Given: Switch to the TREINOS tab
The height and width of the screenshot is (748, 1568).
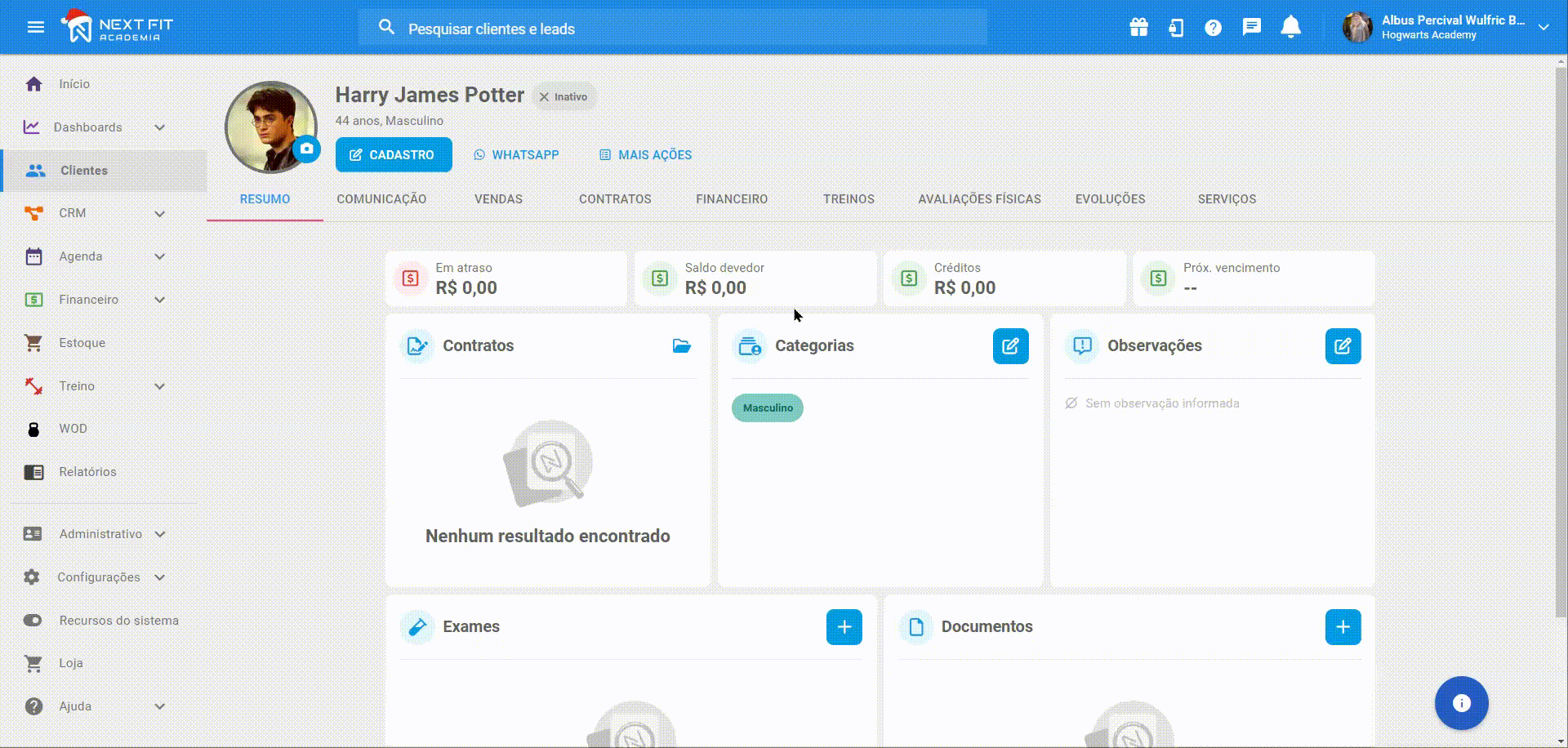Looking at the screenshot, I should point(849,199).
